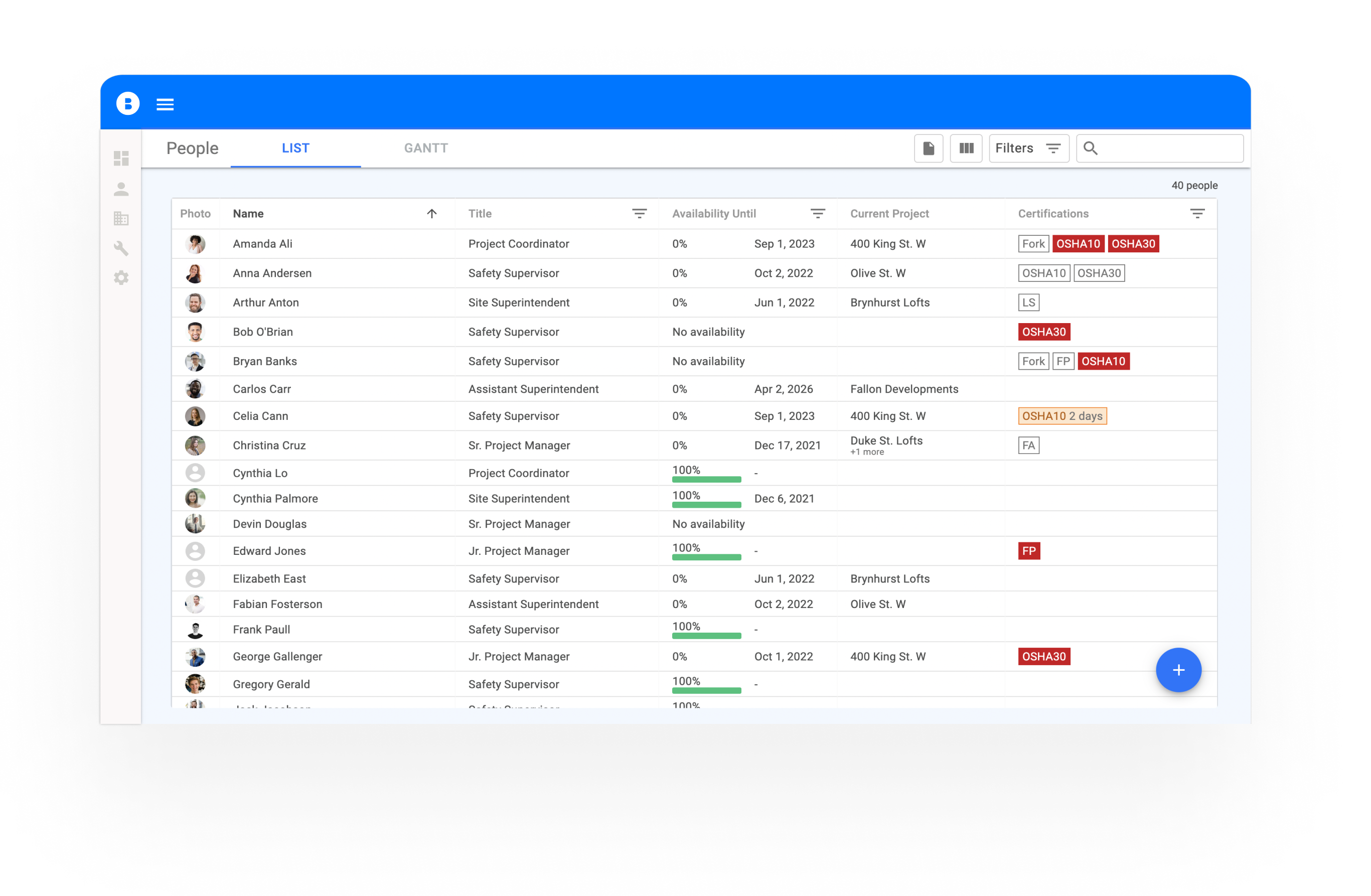Open the Certifications column filter
The image size is (1371, 896).
[x=1197, y=214]
